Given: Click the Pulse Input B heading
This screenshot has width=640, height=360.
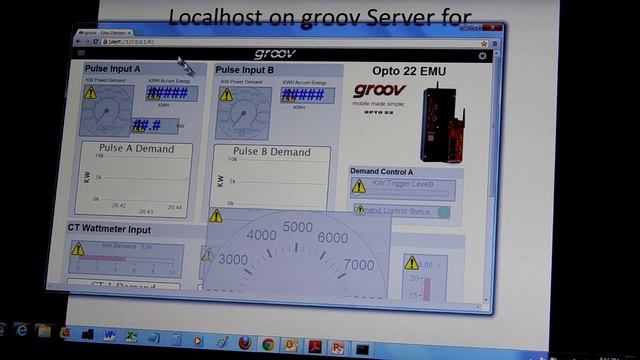Looking at the screenshot, I should pyautogui.click(x=244, y=70).
